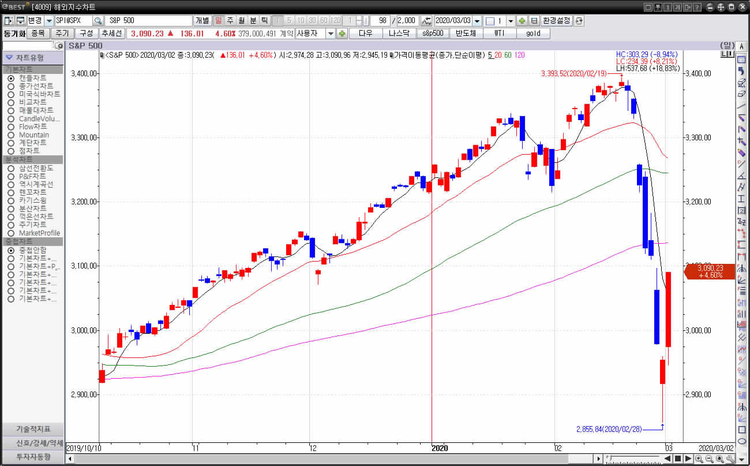Click the 나스닥 index button
The width and height of the screenshot is (750, 466).
(399, 33)
